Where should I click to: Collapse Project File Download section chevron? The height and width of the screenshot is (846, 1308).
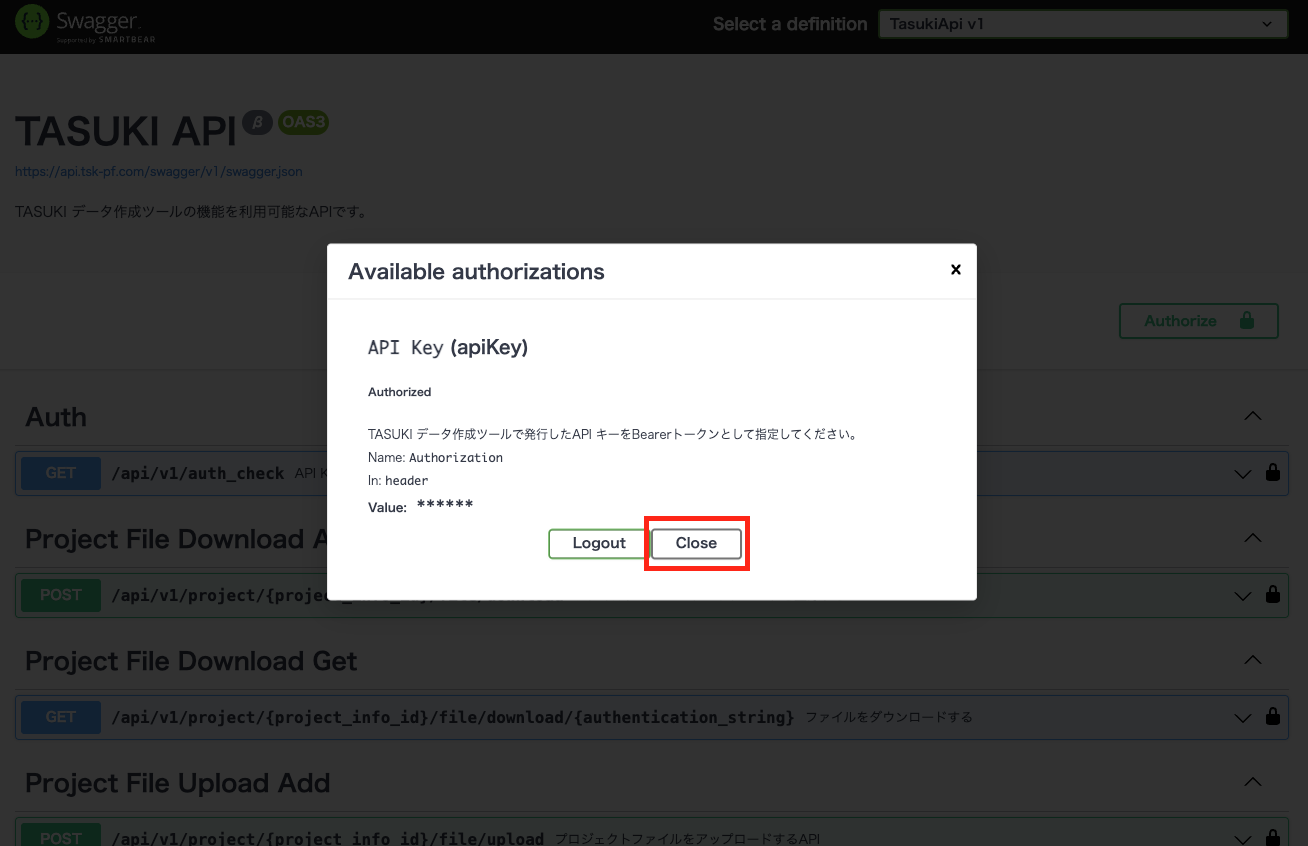(1252, 538)
